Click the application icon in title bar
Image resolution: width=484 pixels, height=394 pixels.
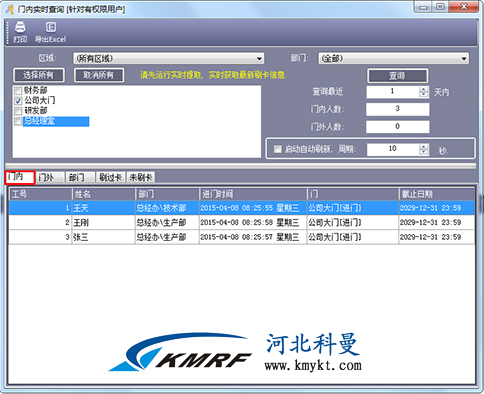tap(10, 9)
